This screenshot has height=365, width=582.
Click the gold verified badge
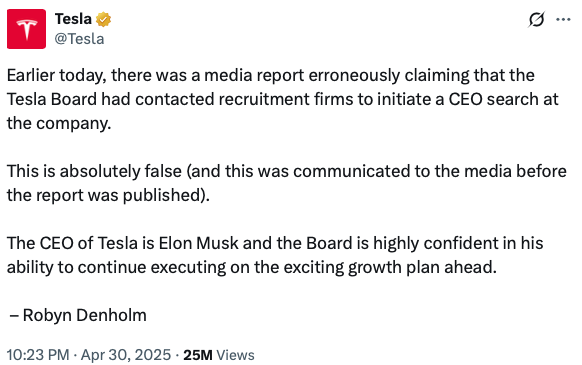(104, 19)
